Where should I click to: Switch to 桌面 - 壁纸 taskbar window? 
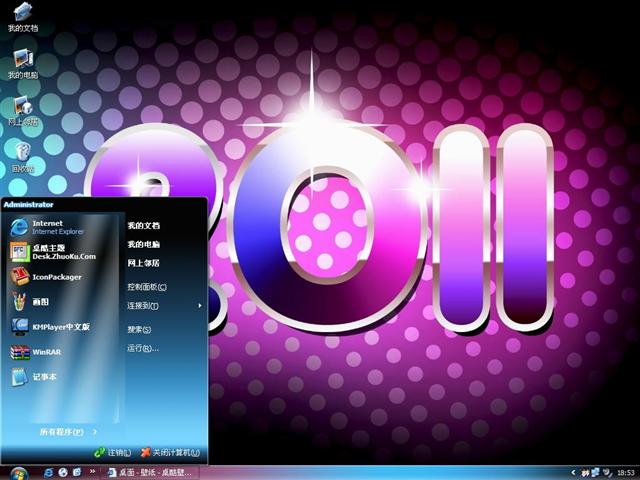point(149,473)
